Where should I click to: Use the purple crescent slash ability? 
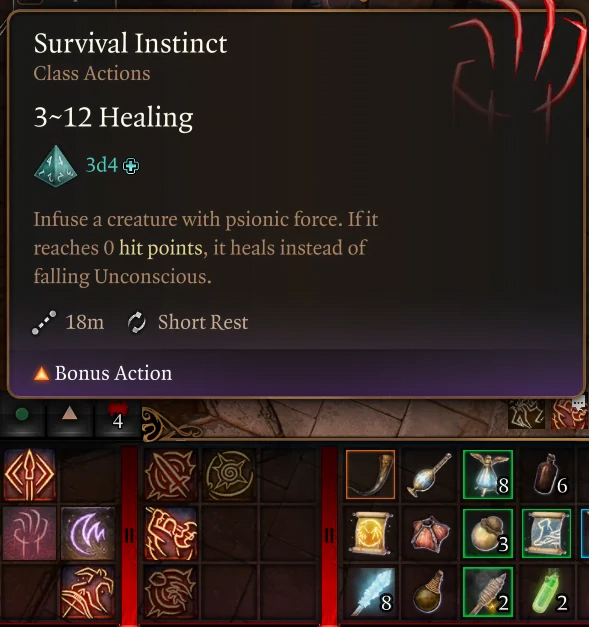[88, 533]
